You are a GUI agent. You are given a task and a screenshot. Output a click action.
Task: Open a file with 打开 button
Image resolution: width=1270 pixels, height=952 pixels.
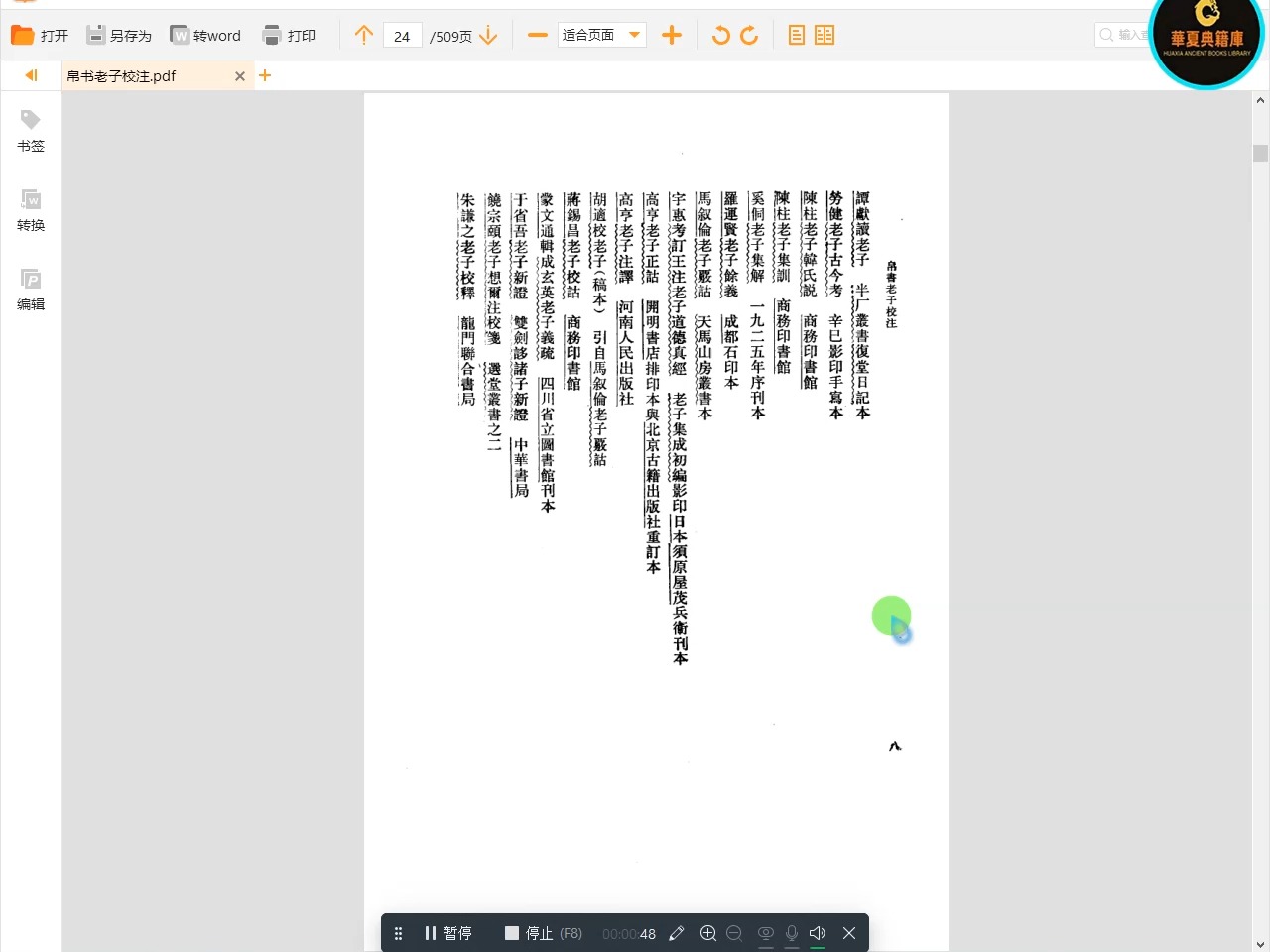[x=40, y=36]
